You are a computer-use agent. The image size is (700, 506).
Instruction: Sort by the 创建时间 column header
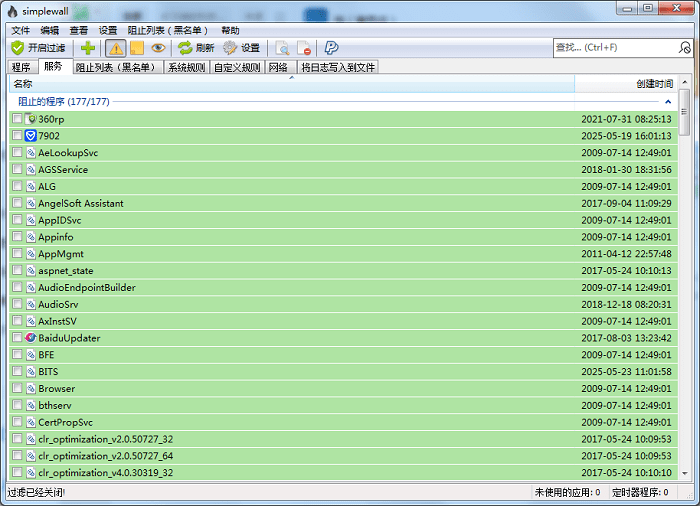click(x=654, y=84)
